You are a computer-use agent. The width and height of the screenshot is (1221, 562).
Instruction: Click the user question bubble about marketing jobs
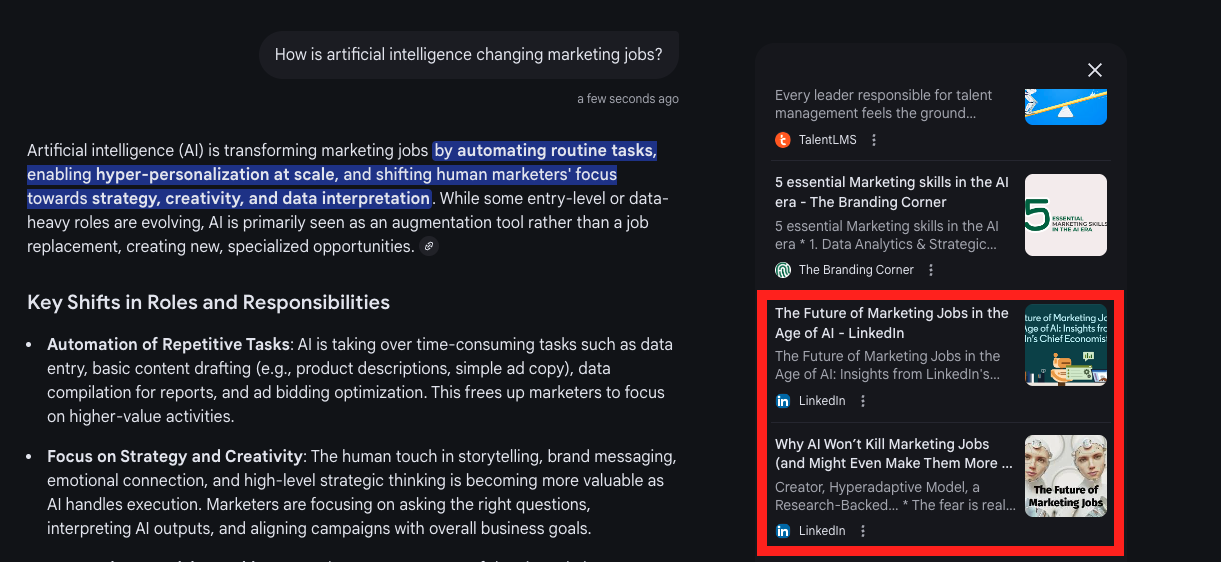(x=468, y=55)
